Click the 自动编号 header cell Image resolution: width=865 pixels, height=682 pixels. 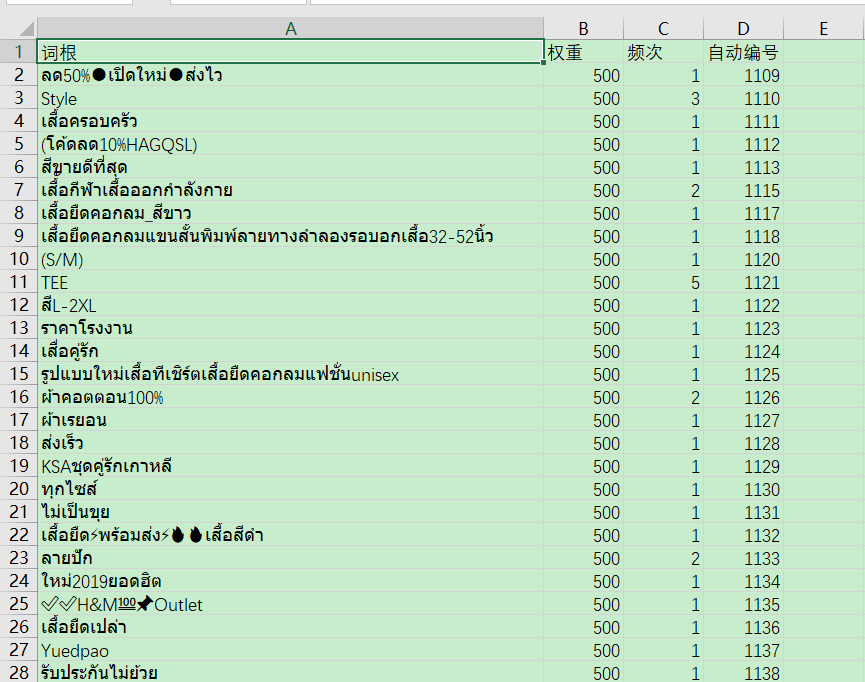[743, 52]
